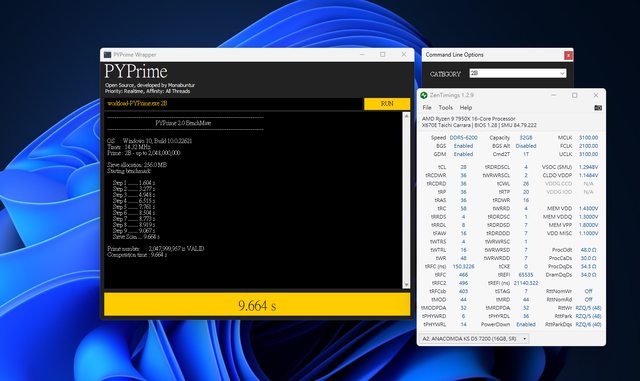The width and height of the screenshot is (640, 381).
Task: Click the yellow RUN button
Action: pyautogui.click(x=387, y=104)
